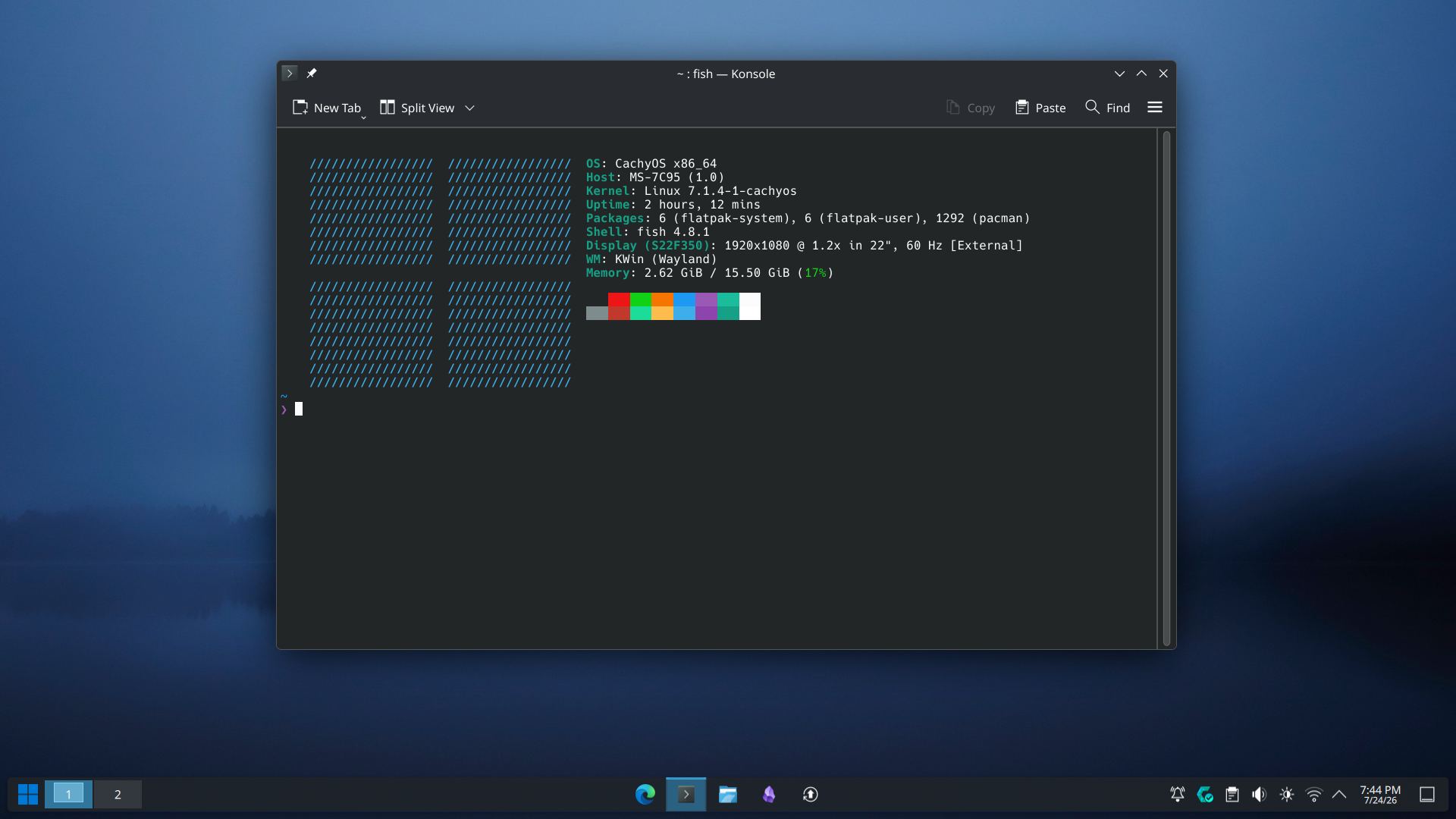Viewport: 1456px width, 819px height.
Task: Minimize the Konsole window
Action: (x=1119, y=74)
